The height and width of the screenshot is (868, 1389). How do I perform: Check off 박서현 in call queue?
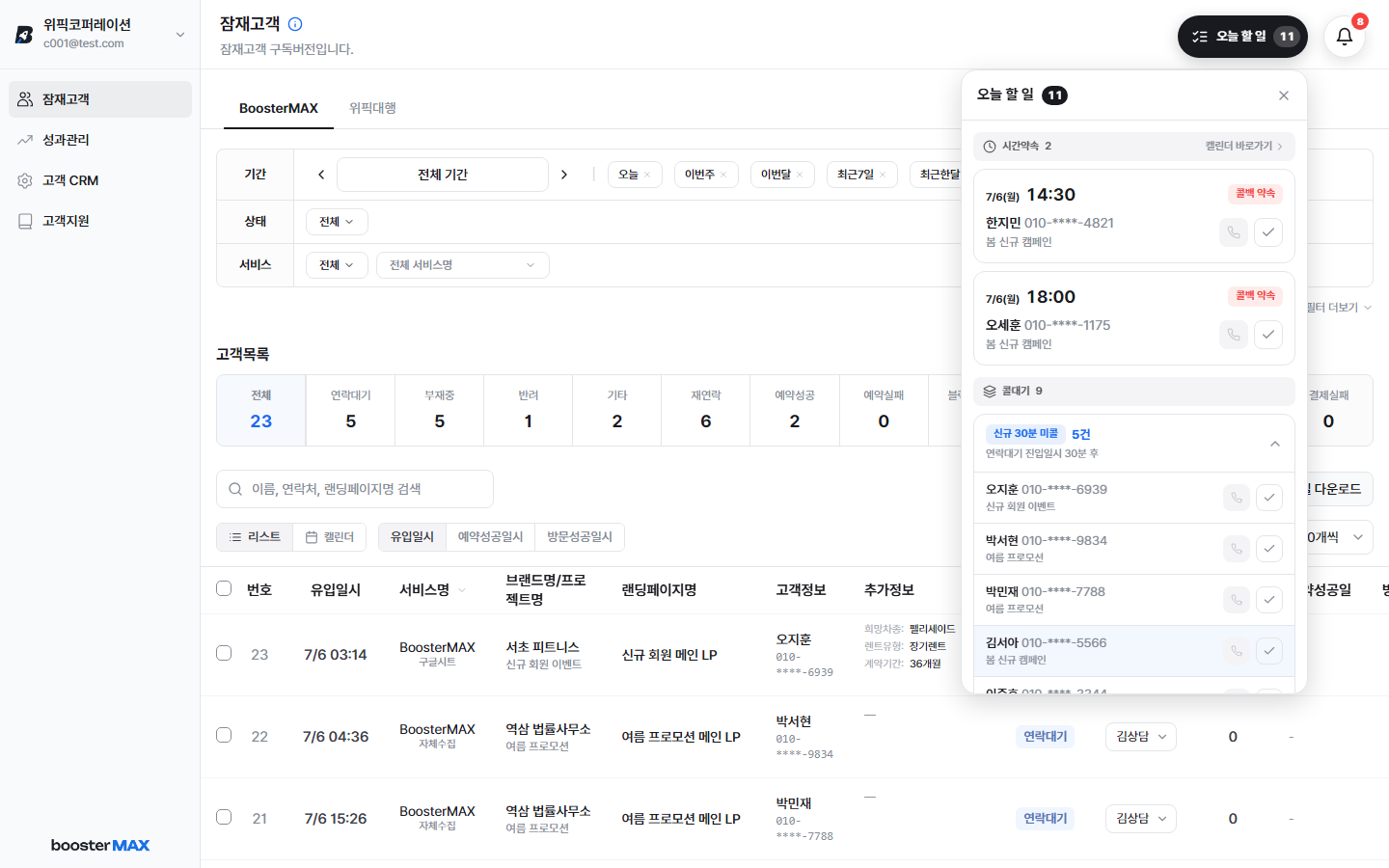coord(1269,549)
